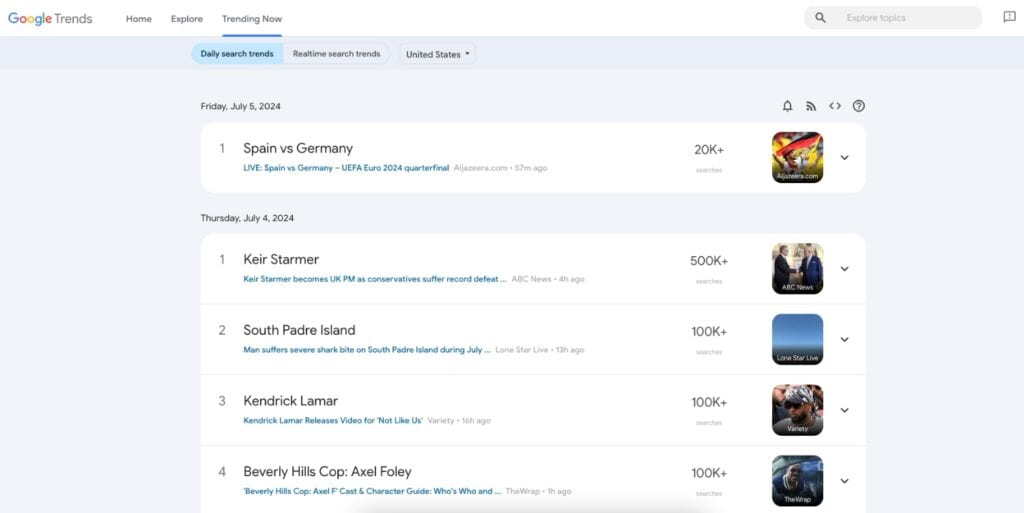1024x513 pixels.
Task: Open the Beverly Hills Cop Cast Guide link
Action: (x=372, y=491)
